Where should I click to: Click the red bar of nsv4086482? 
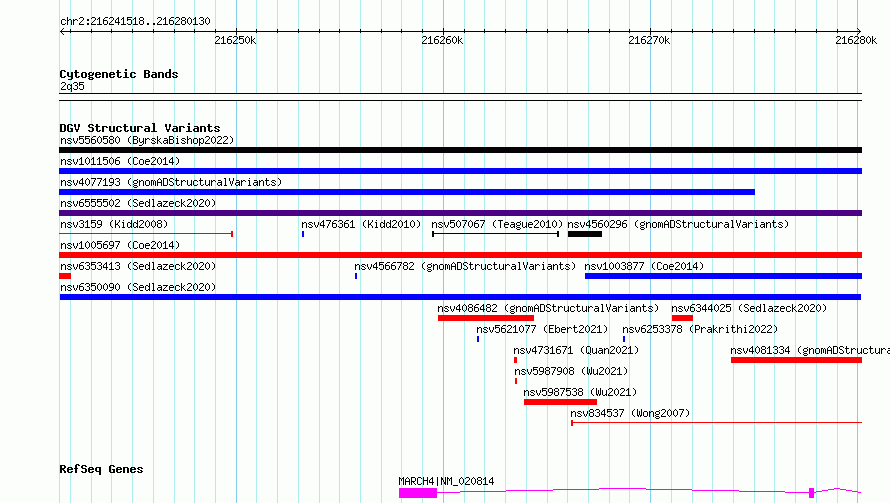point(486,318)
